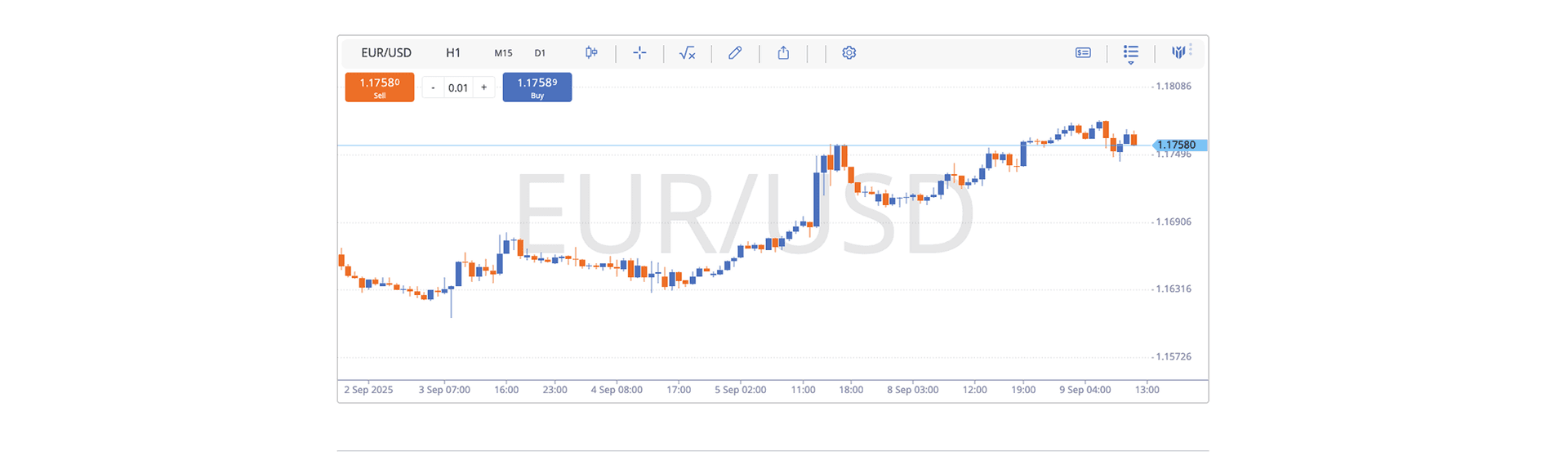The height and width of the screenshot is (474, 1568).
Task: Toggle the one-click trading panel icon
Action: point(1083,52)
